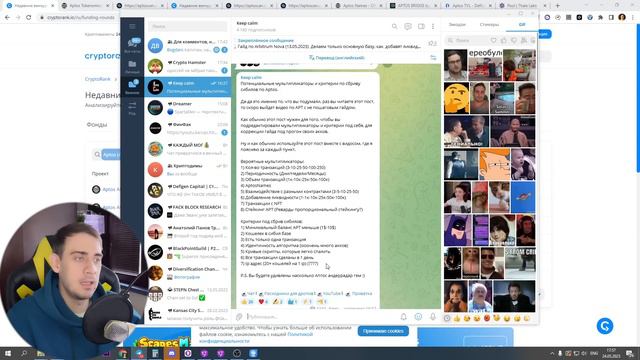React with the red heart on the post
Image resolution: width=640 pixels, height=360 pixels.
(x=263, y=302)
